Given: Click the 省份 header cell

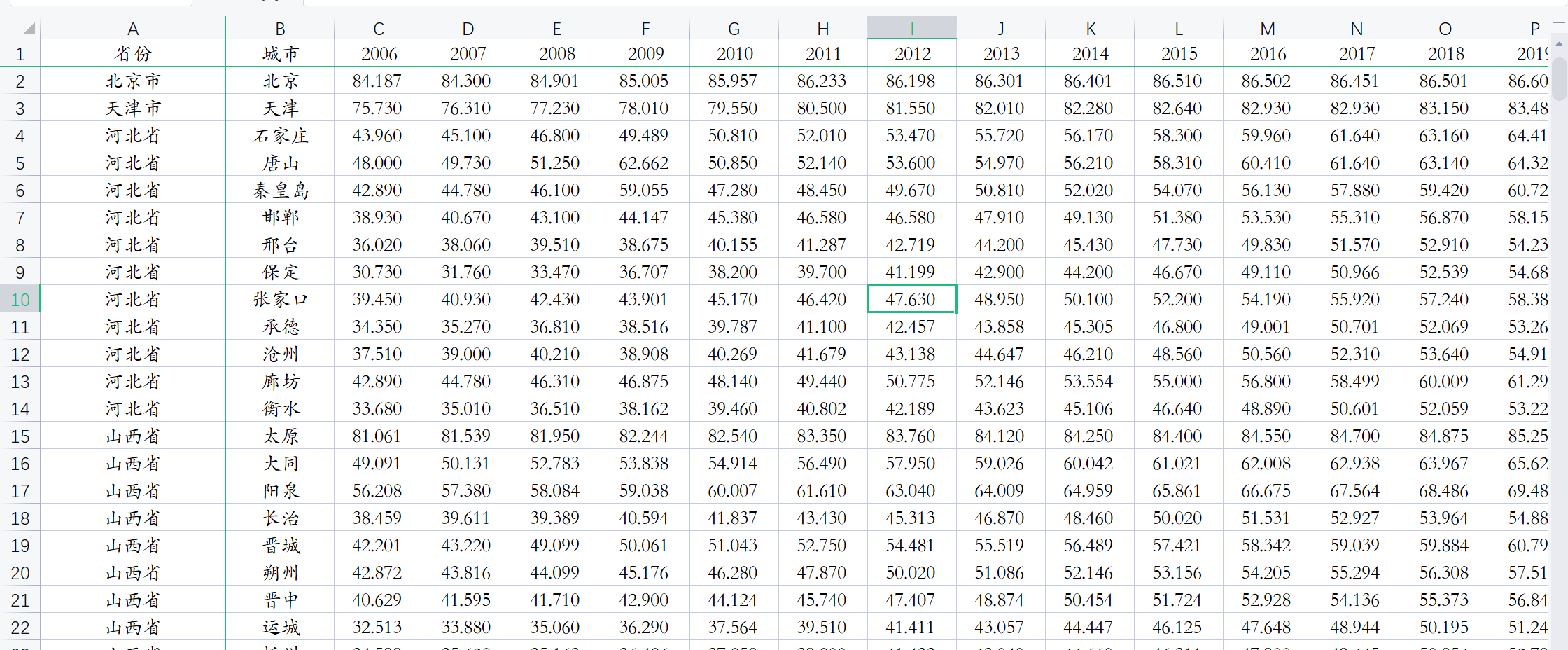Looking at the screenshot, I should pos(133,53).
